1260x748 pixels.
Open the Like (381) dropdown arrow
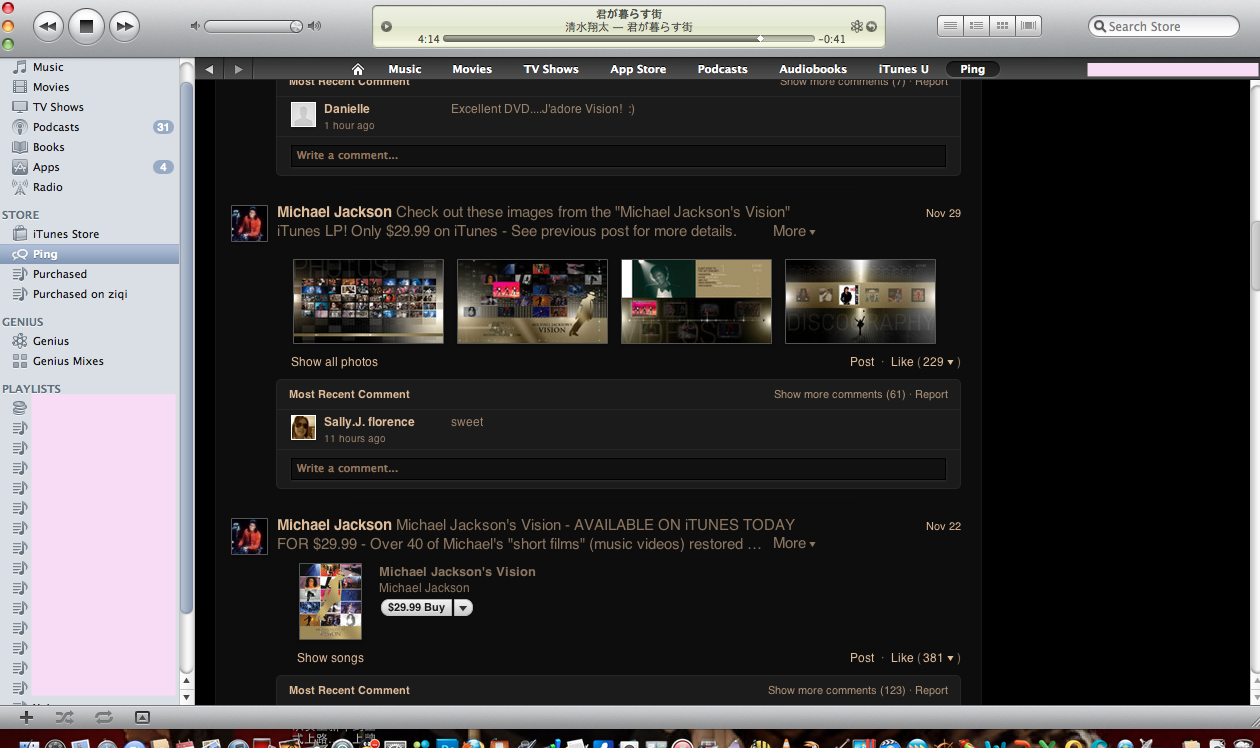(x=951, y=659)
